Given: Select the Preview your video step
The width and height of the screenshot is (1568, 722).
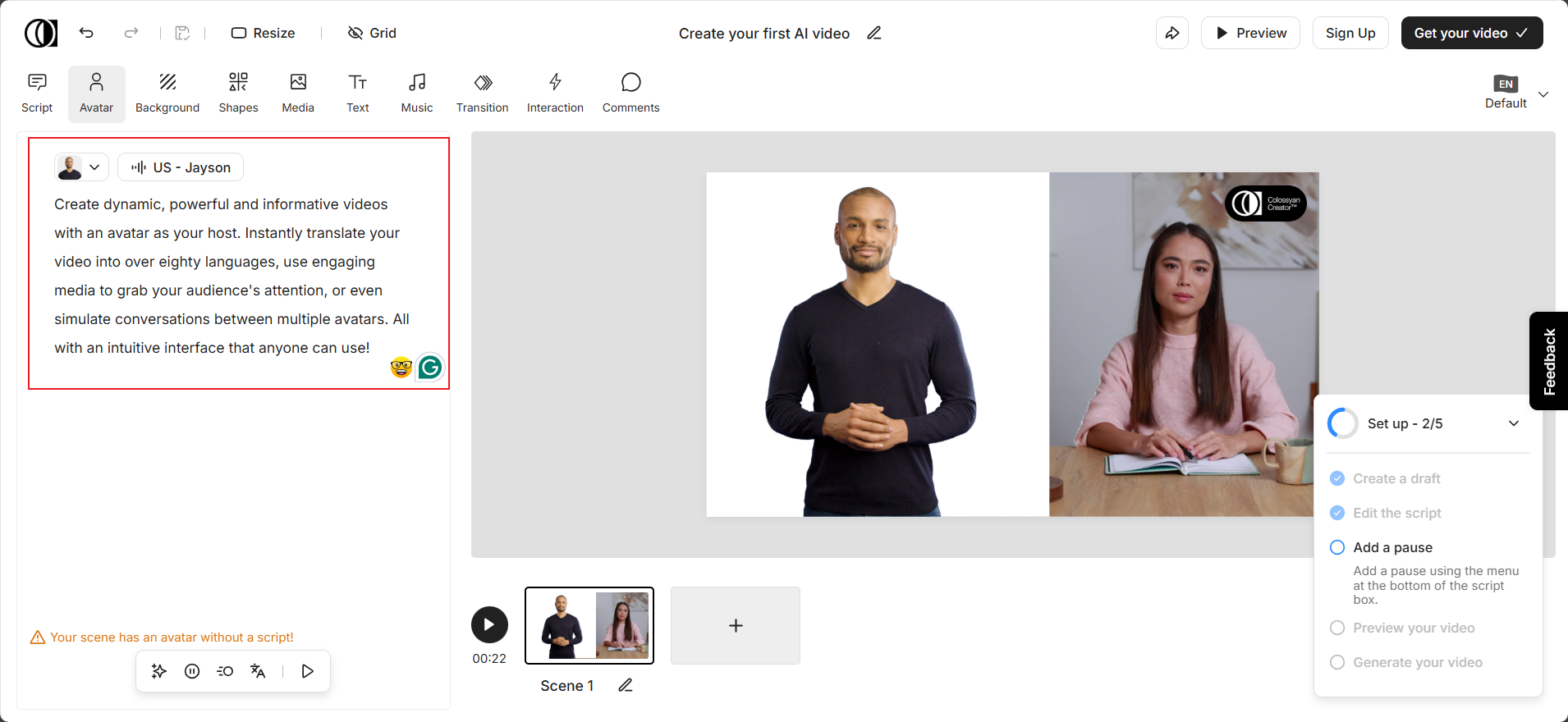Looking at the screenshot, I should (x=1414, y=628).
